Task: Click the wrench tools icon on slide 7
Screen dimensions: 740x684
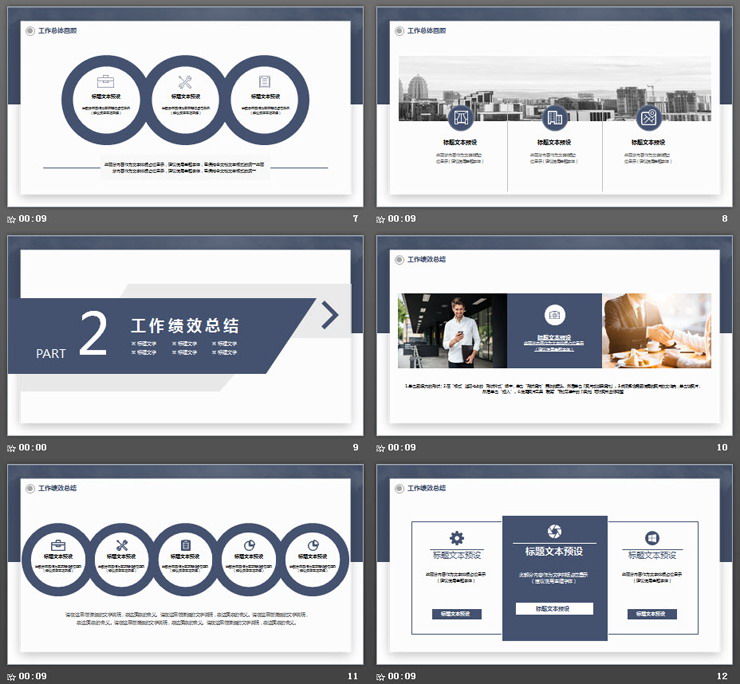Action: coord(185,82)
